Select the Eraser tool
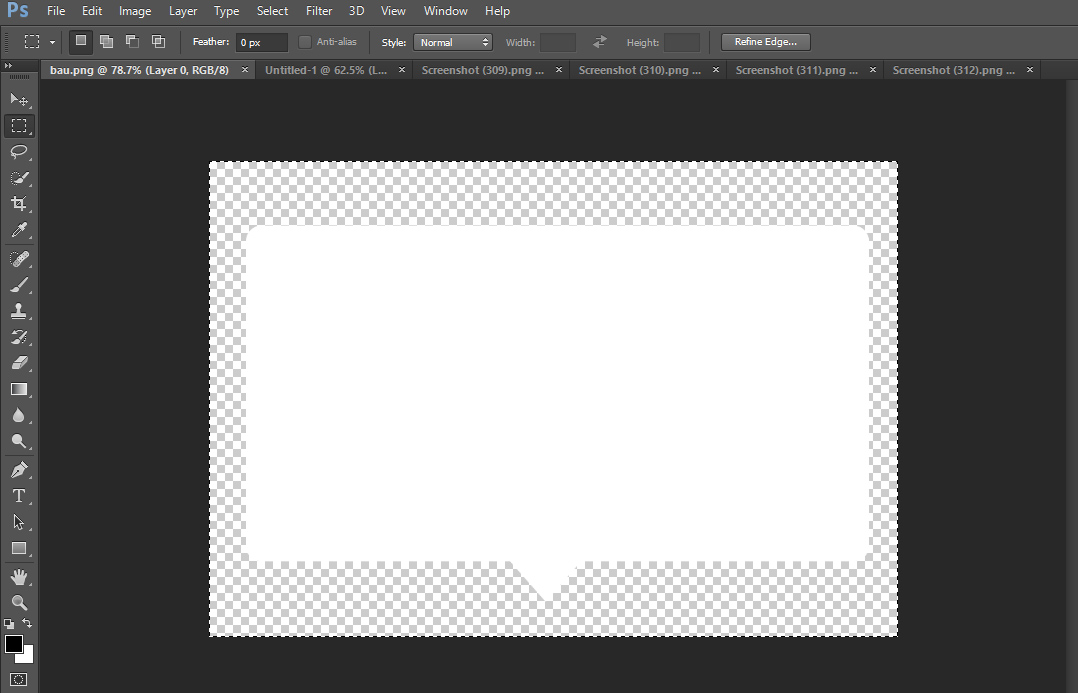This screenshot has width=1078, height=693. pos(19,363)
